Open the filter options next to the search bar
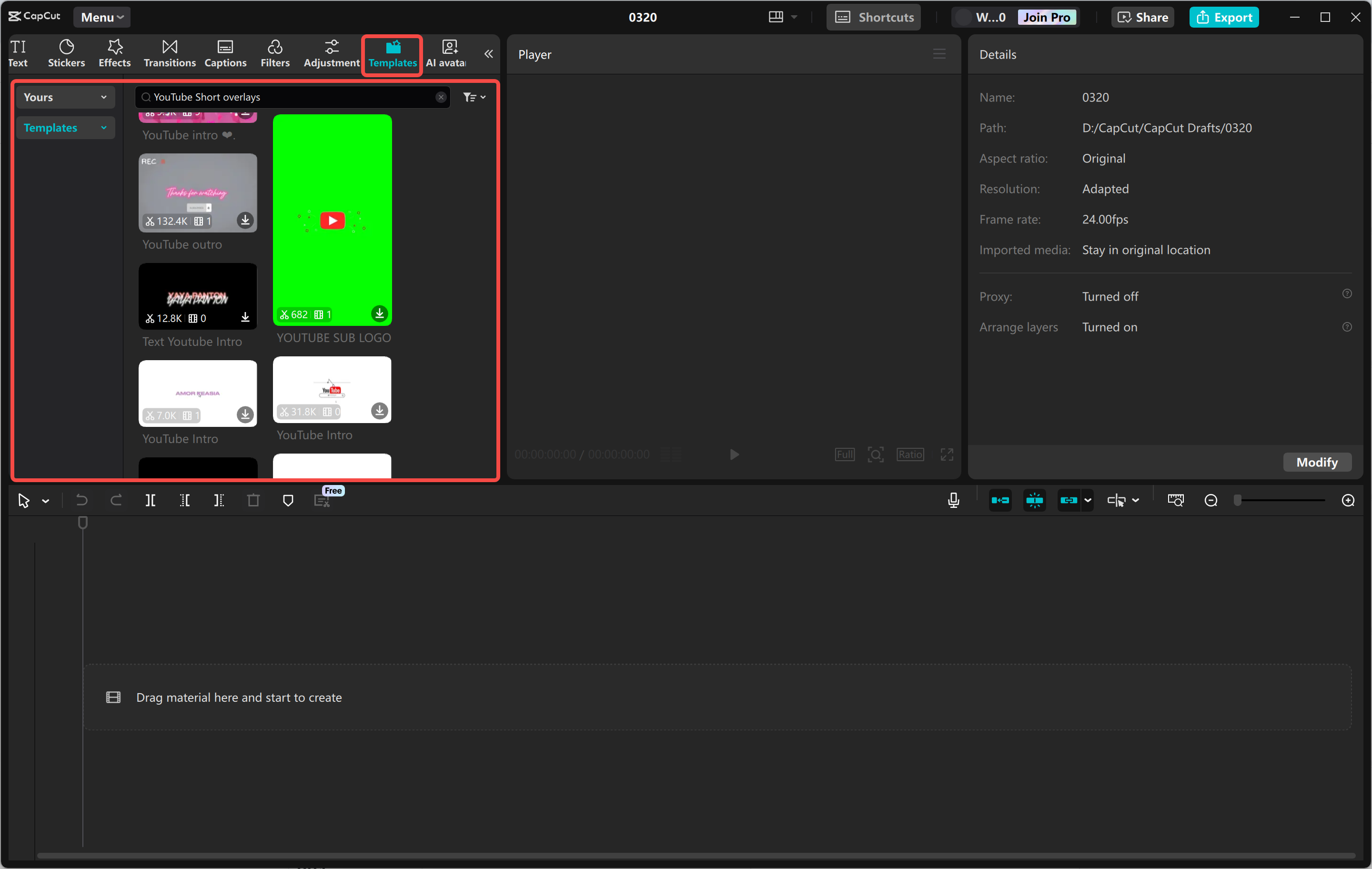 coord(474,97)
